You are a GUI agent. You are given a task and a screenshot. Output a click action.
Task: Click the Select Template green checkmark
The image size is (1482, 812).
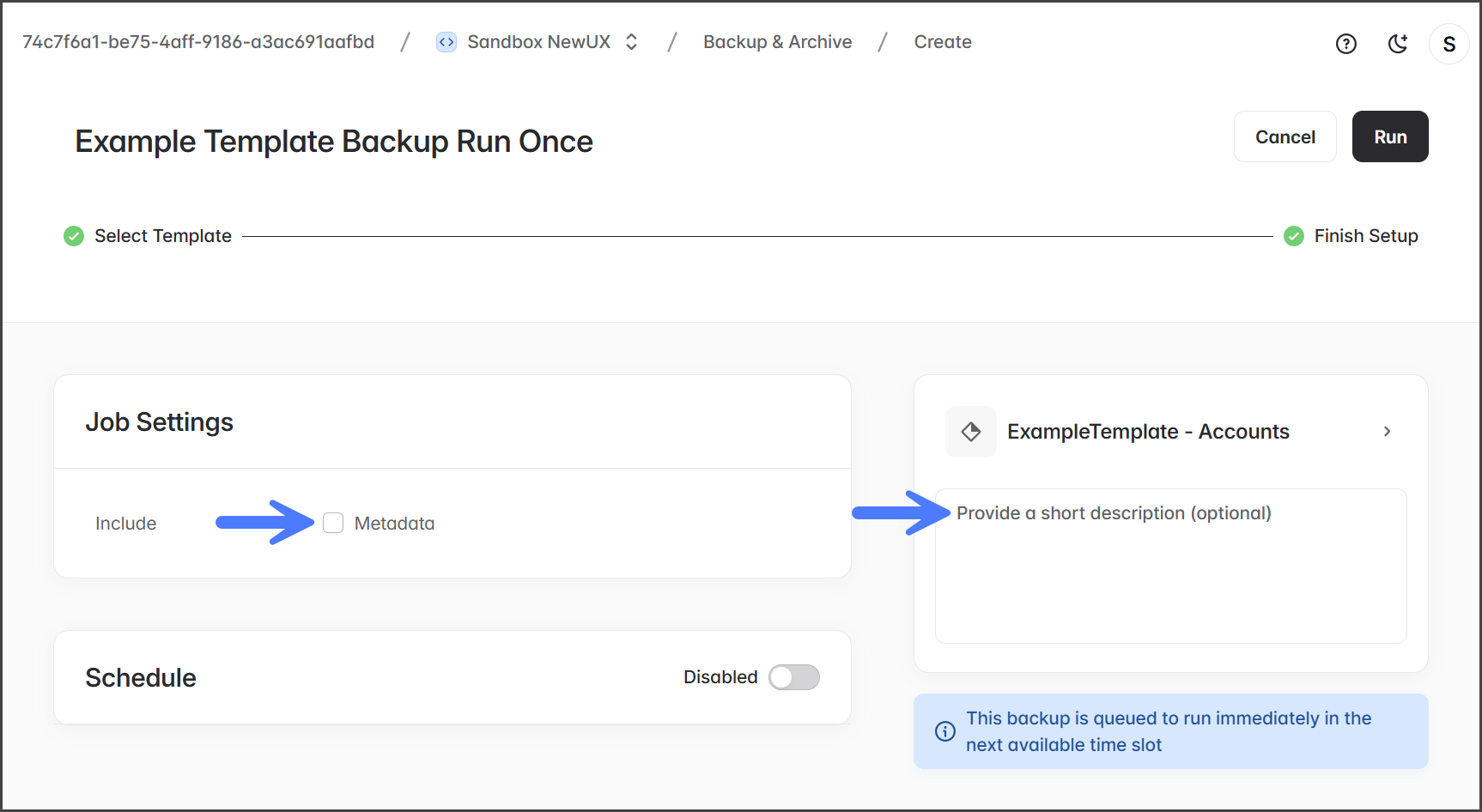(x=74, y=236)
